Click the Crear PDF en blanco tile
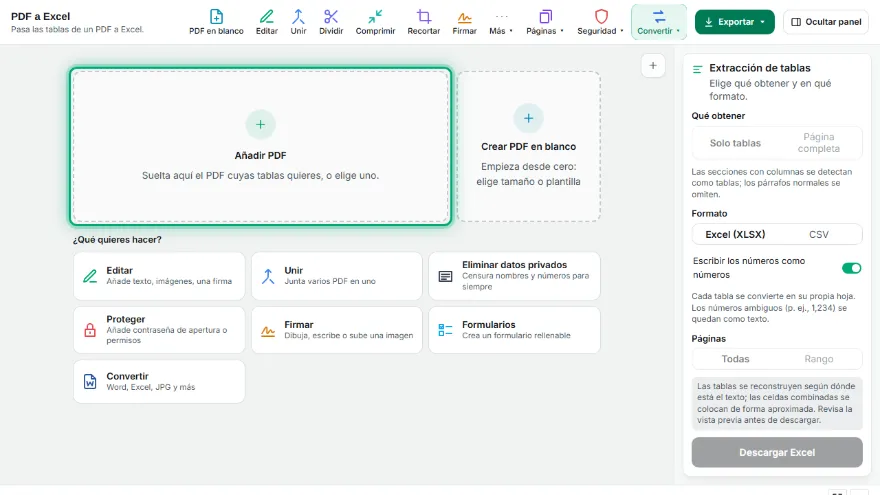The width and height of the screenshot is (880, 495). (x=529, y=146)
